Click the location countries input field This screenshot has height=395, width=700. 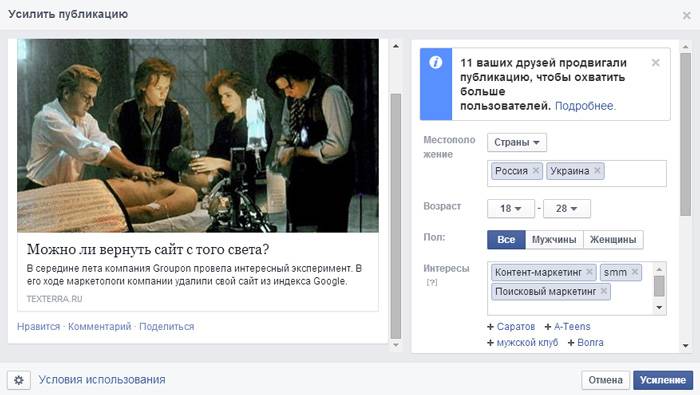(x=577, y=173)
